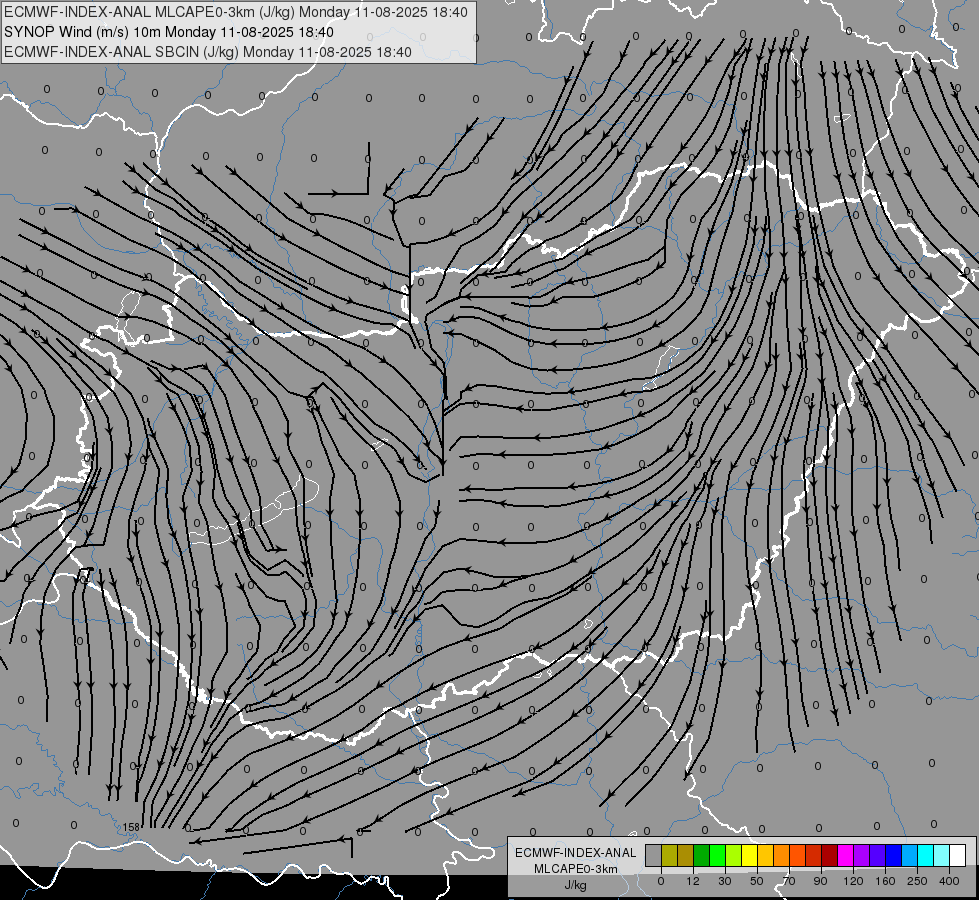Click the J/kg unit label in legend
Image resolution: width=979 pixels, height=900 pixels.
click(576, 885)
